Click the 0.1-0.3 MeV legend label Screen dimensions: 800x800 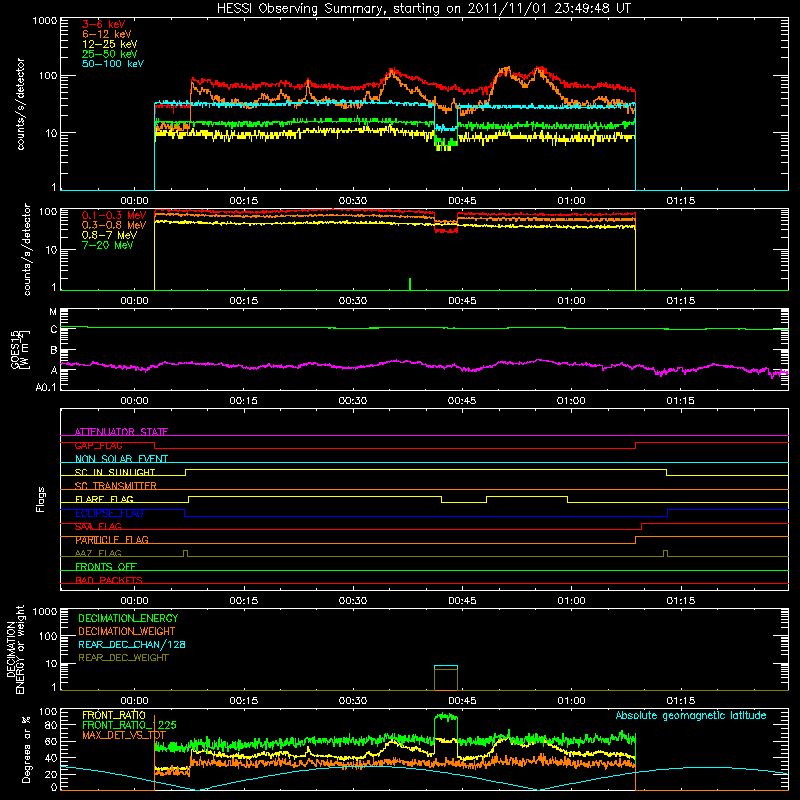pos(114,215)
